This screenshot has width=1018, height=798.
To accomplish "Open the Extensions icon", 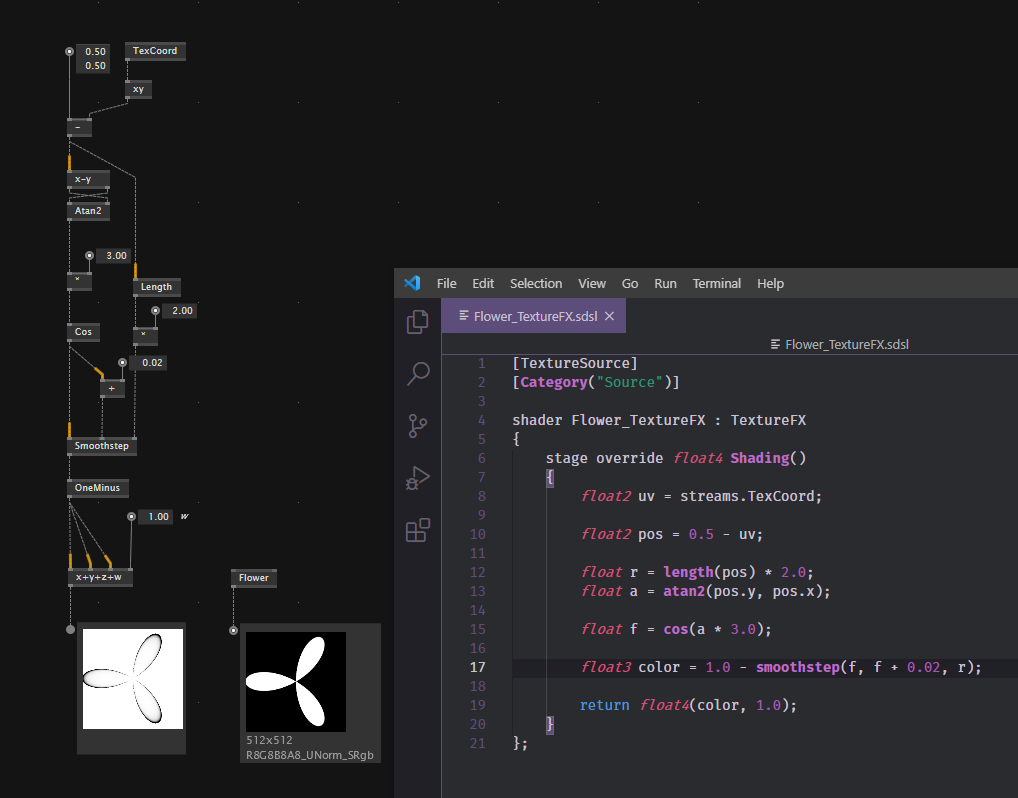I will click(417, 530).
